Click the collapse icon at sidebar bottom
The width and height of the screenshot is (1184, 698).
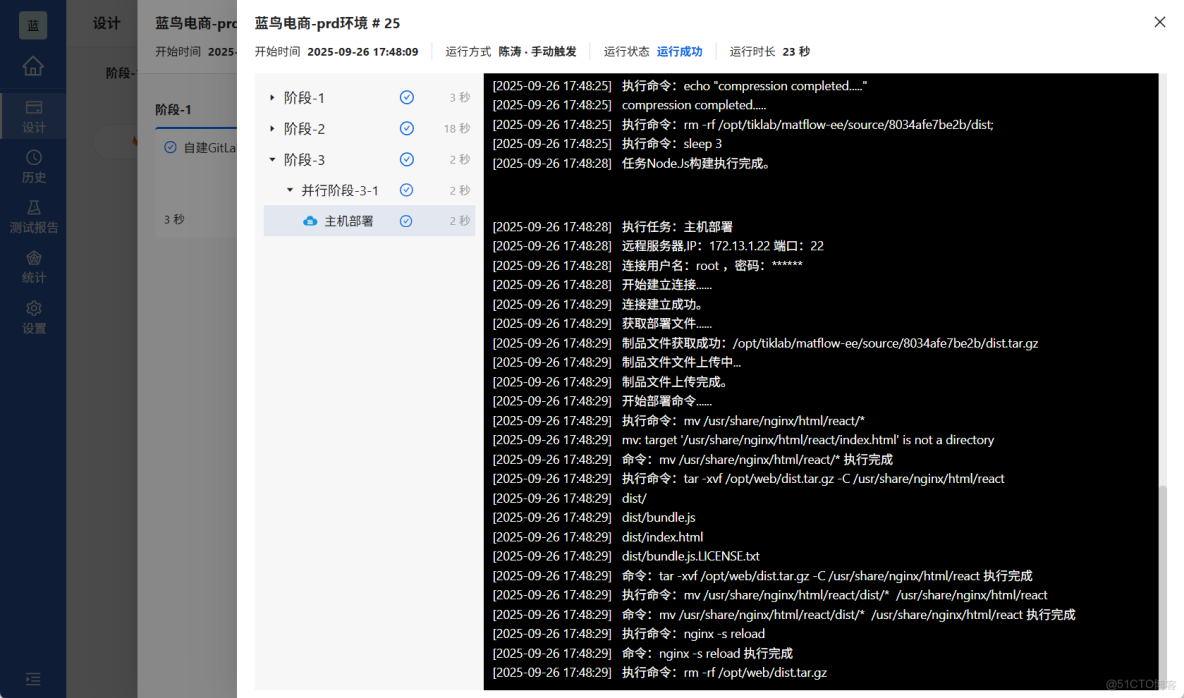coord(33,678)
